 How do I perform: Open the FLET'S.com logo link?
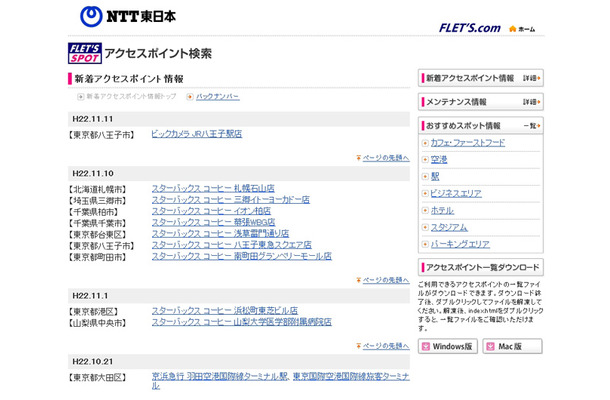point(470,28)
